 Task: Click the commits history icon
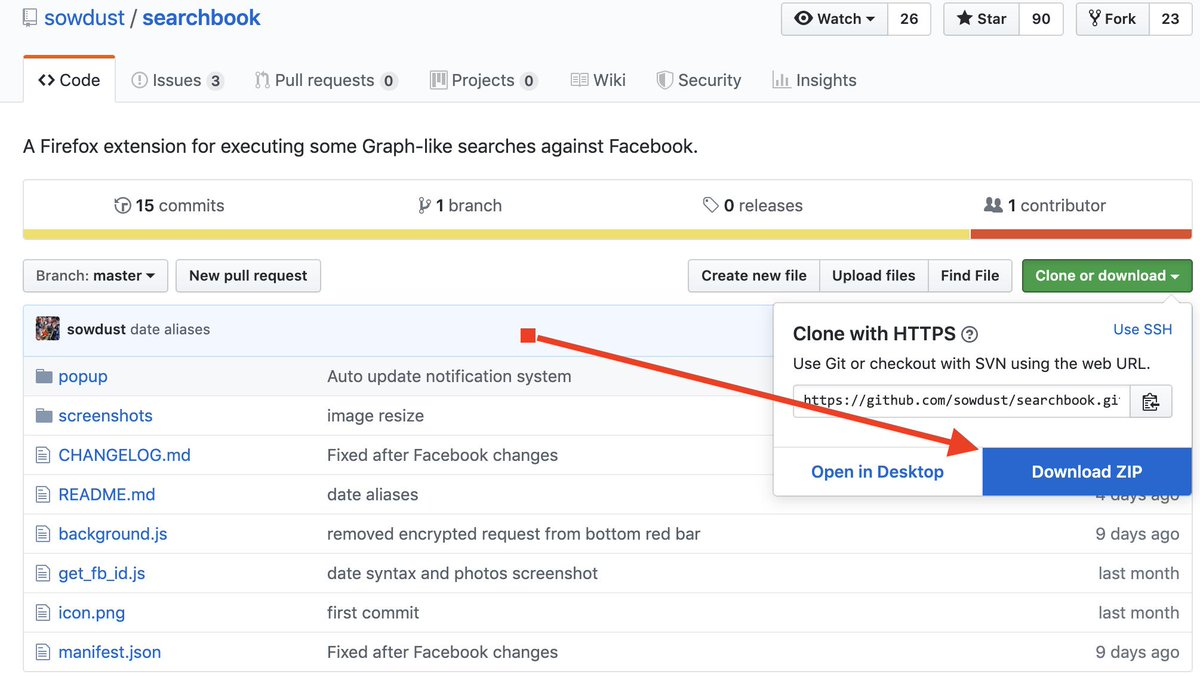click(x=123, y=206)
